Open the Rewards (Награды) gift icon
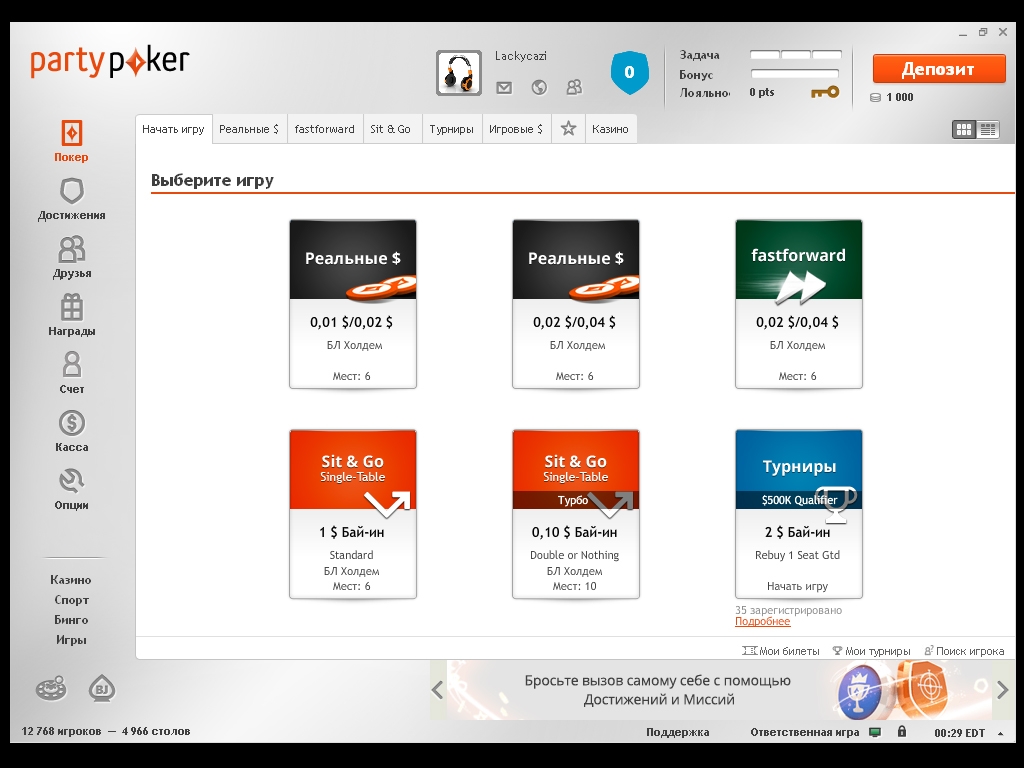 72,307
